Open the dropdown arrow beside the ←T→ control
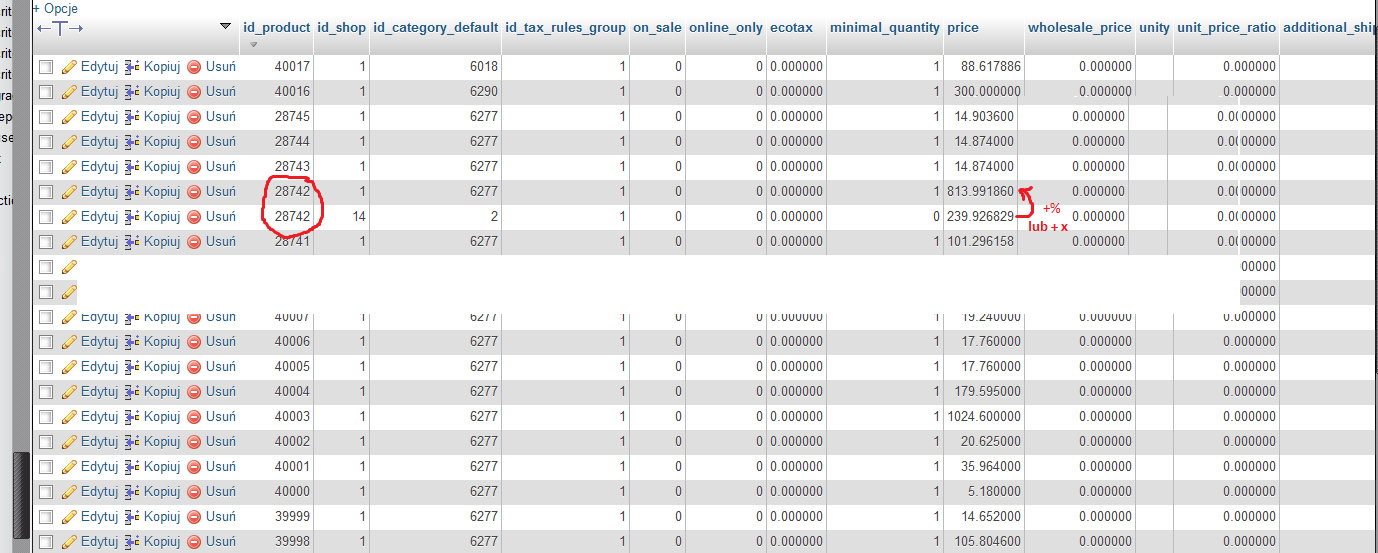Image resolution: width=1378 pixels, height=553 pixels. click(x=225, y=26)
